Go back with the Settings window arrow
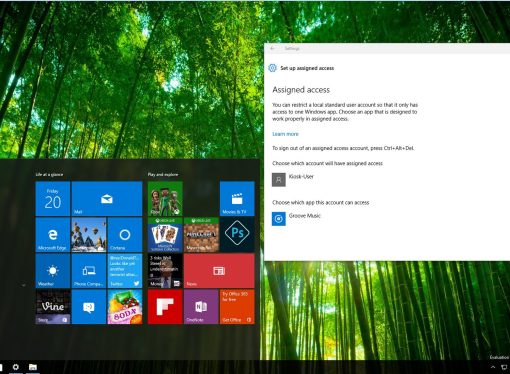510x374 pixels. click(272, 48)
